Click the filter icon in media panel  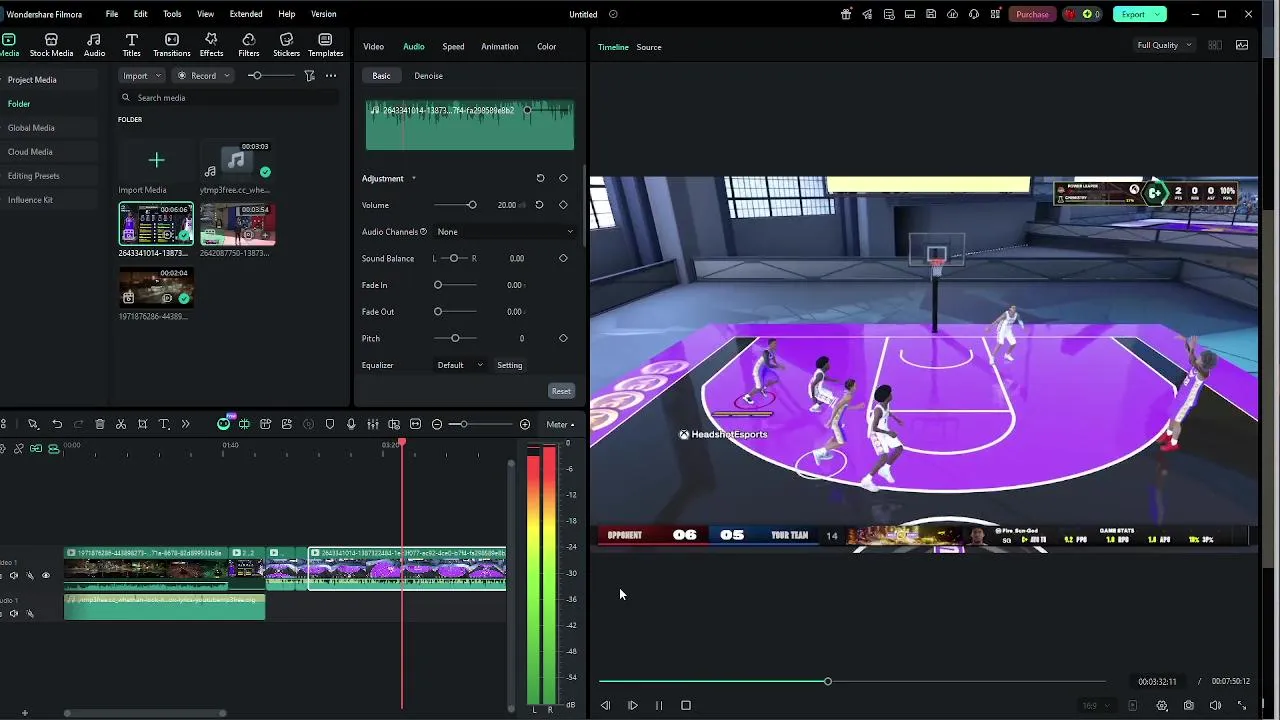point(309,76)
